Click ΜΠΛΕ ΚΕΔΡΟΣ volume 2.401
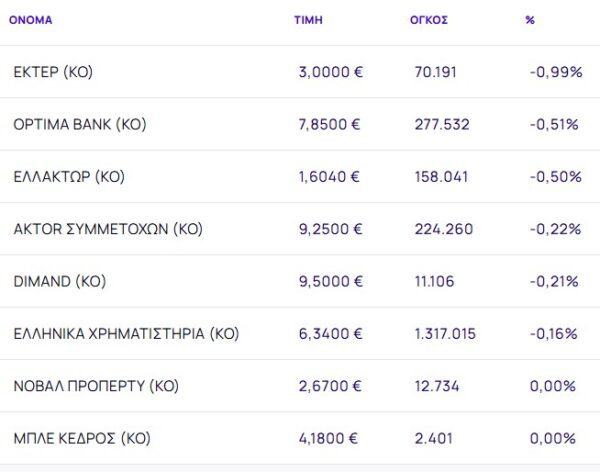 click(433, 438)
